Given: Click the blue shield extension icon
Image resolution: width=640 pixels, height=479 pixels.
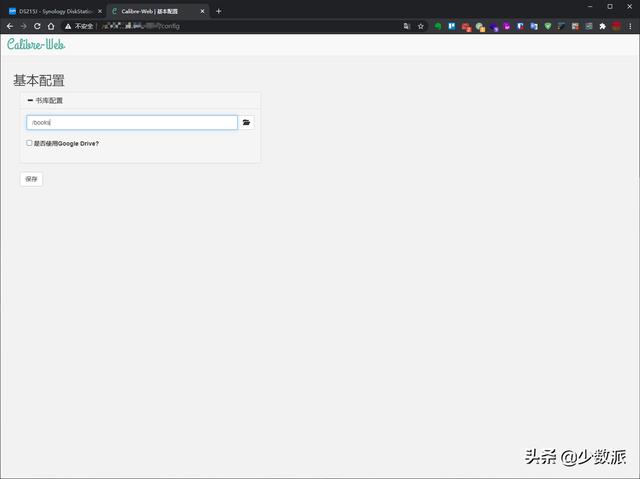Looking at the screenshot, I should (520, 26).
